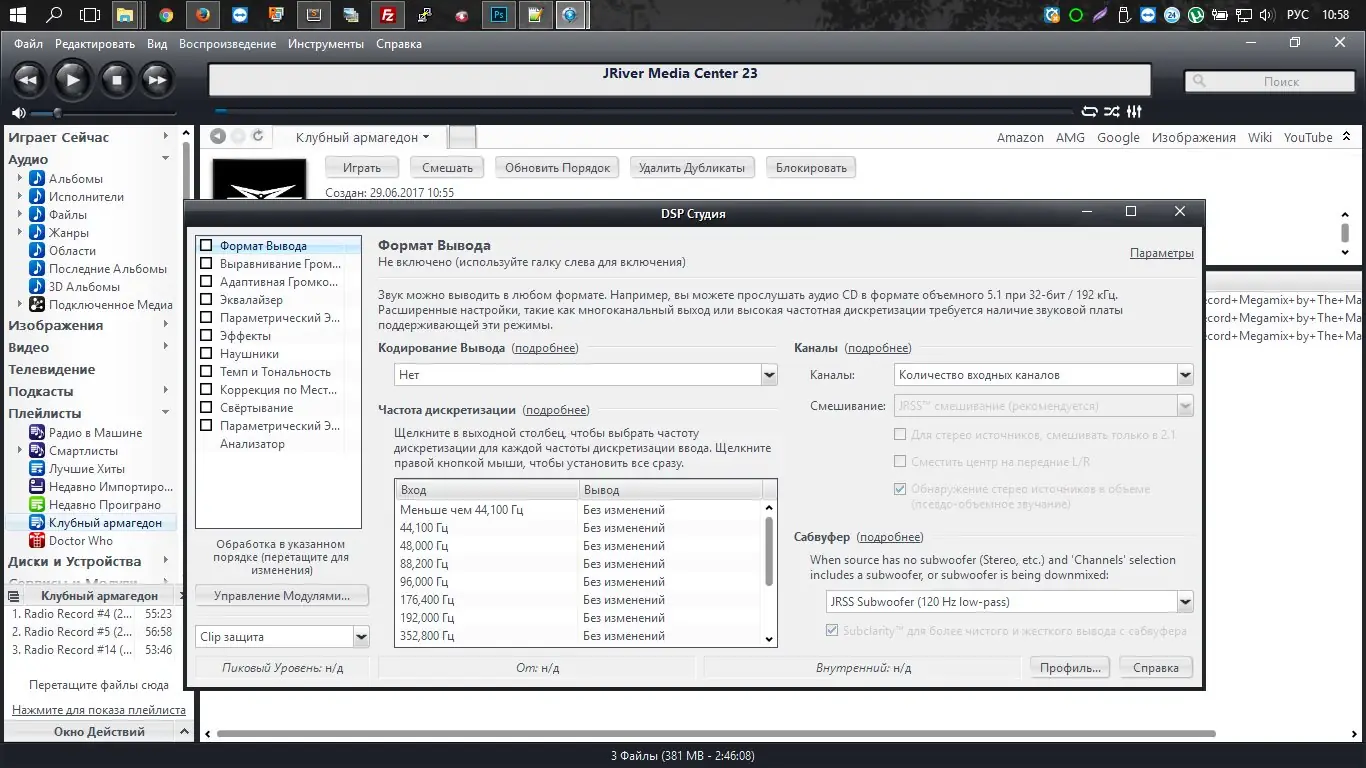Start playback with the Play button

[72, 80]
